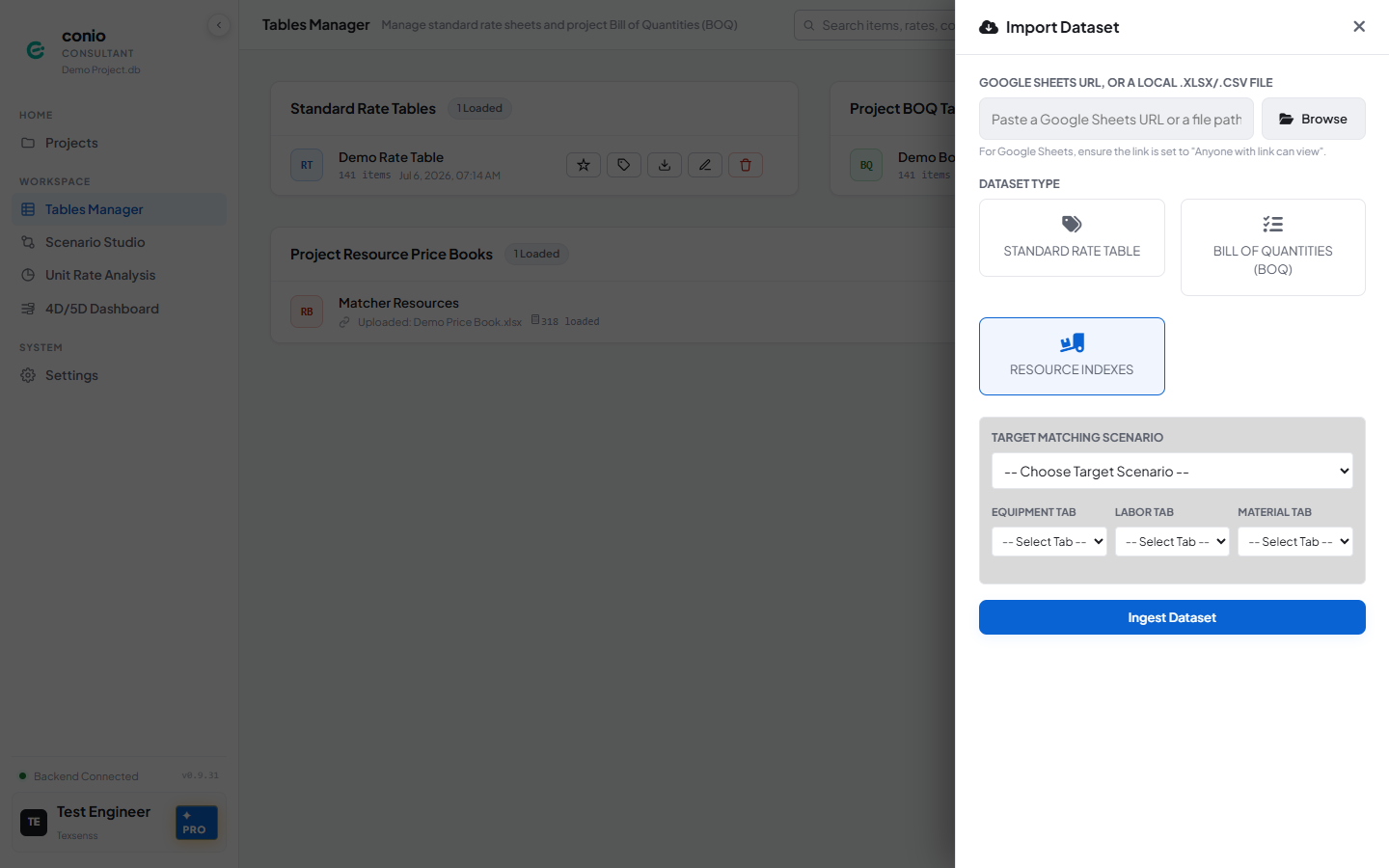This screenshot has height=868, width=1389.
Task: Select Resource Indexes dataset type
Action: (x=1072, y=356)
